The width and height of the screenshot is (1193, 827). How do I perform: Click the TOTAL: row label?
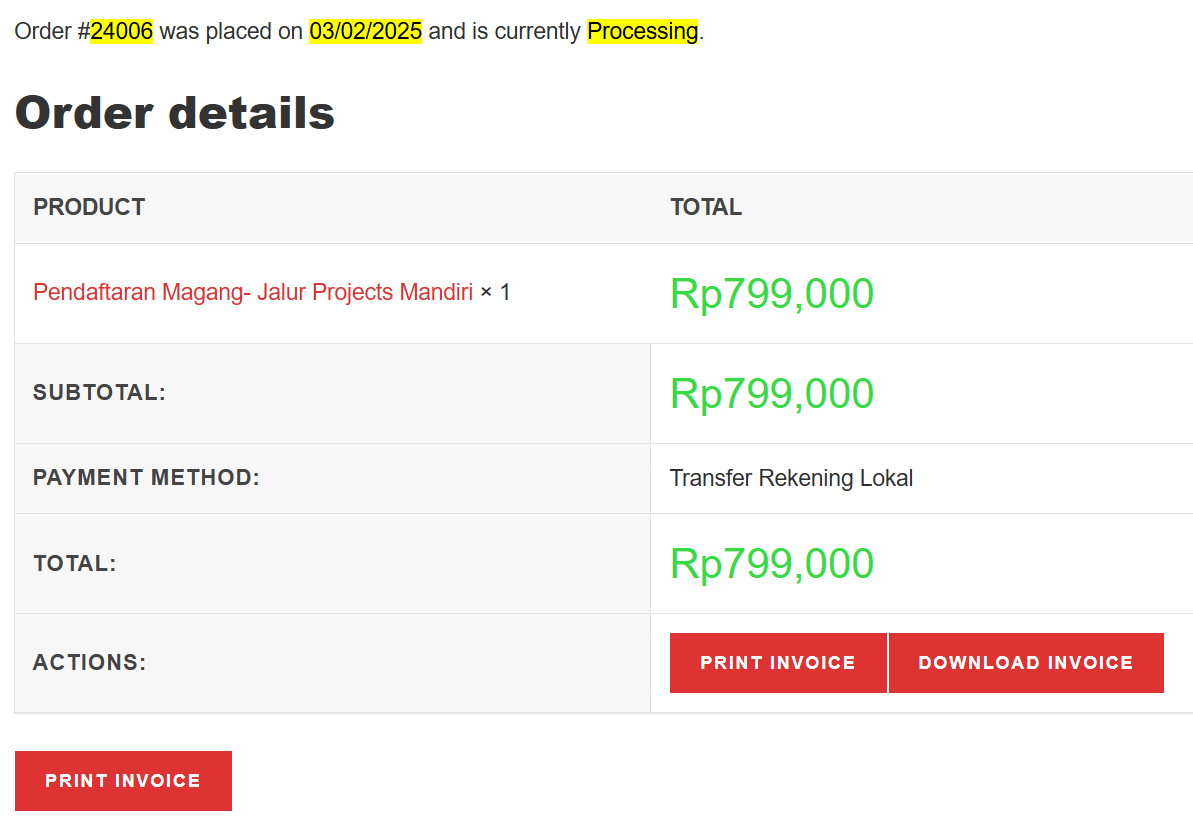pyautogui.click(x=75, y=563)
